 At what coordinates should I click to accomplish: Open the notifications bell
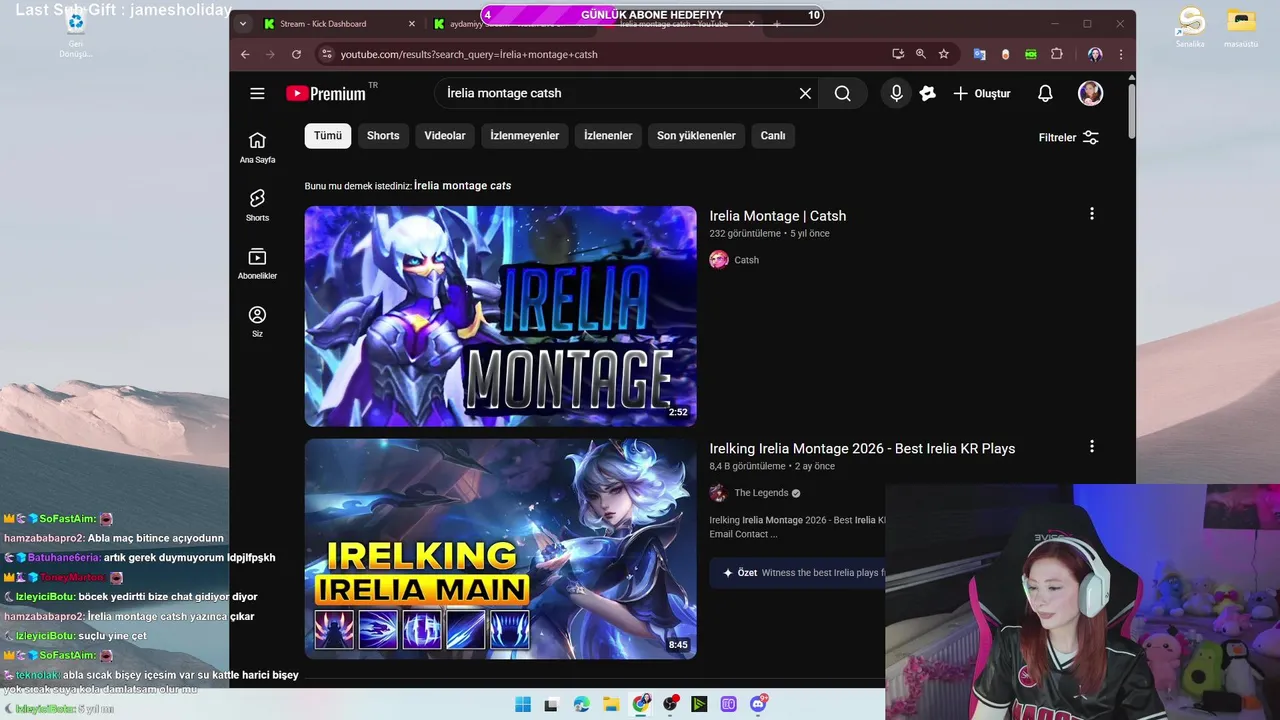click(x=1045, y=93)
